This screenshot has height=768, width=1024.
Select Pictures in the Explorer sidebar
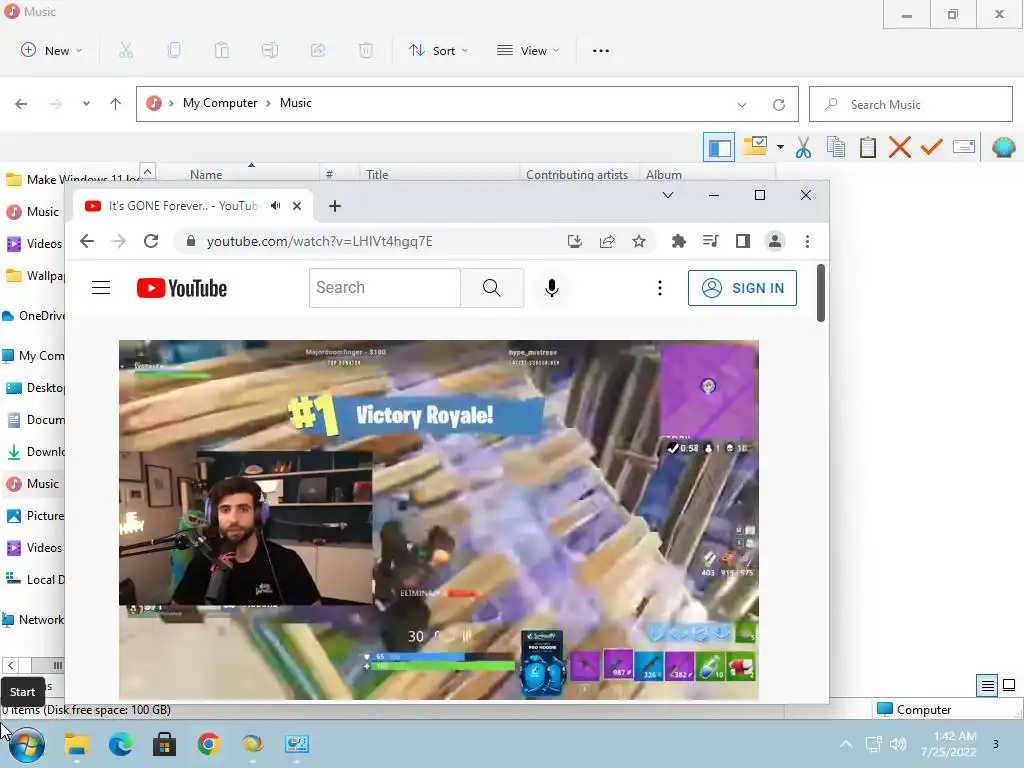(34, 515)
